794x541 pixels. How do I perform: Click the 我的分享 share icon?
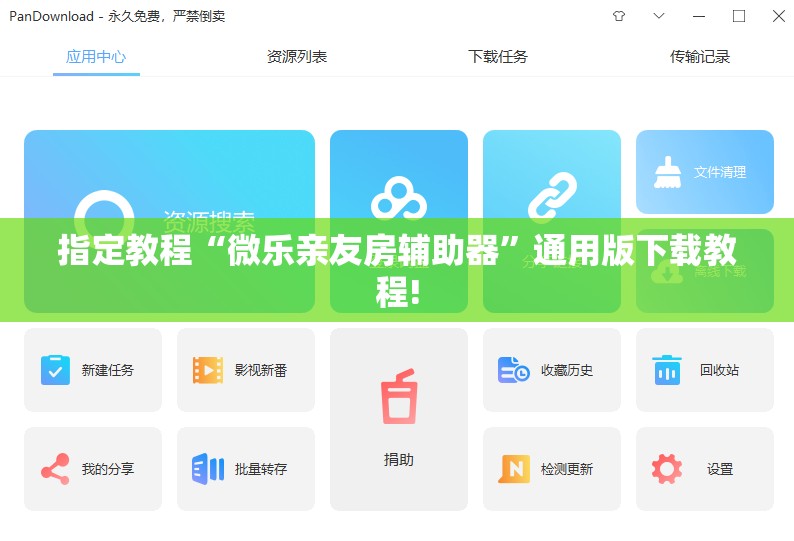[55, 469]
